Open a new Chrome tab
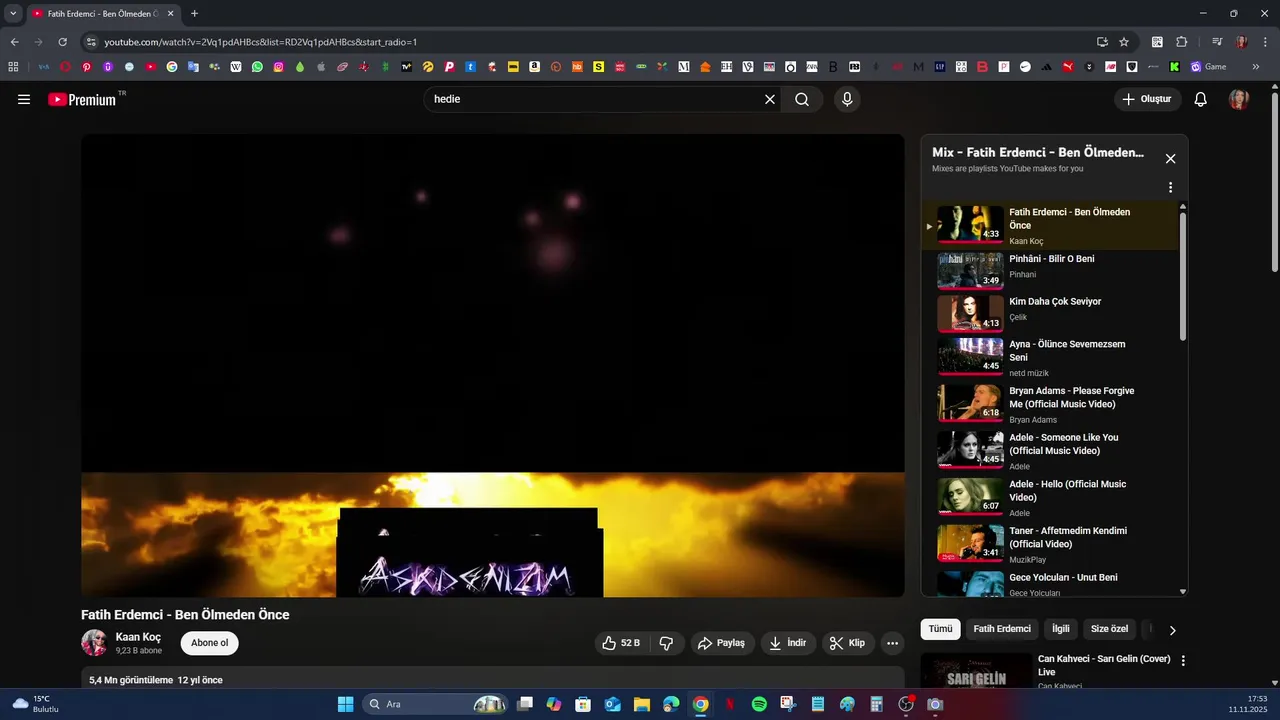Screen dimensions: 1280x720 click(194, 14)
